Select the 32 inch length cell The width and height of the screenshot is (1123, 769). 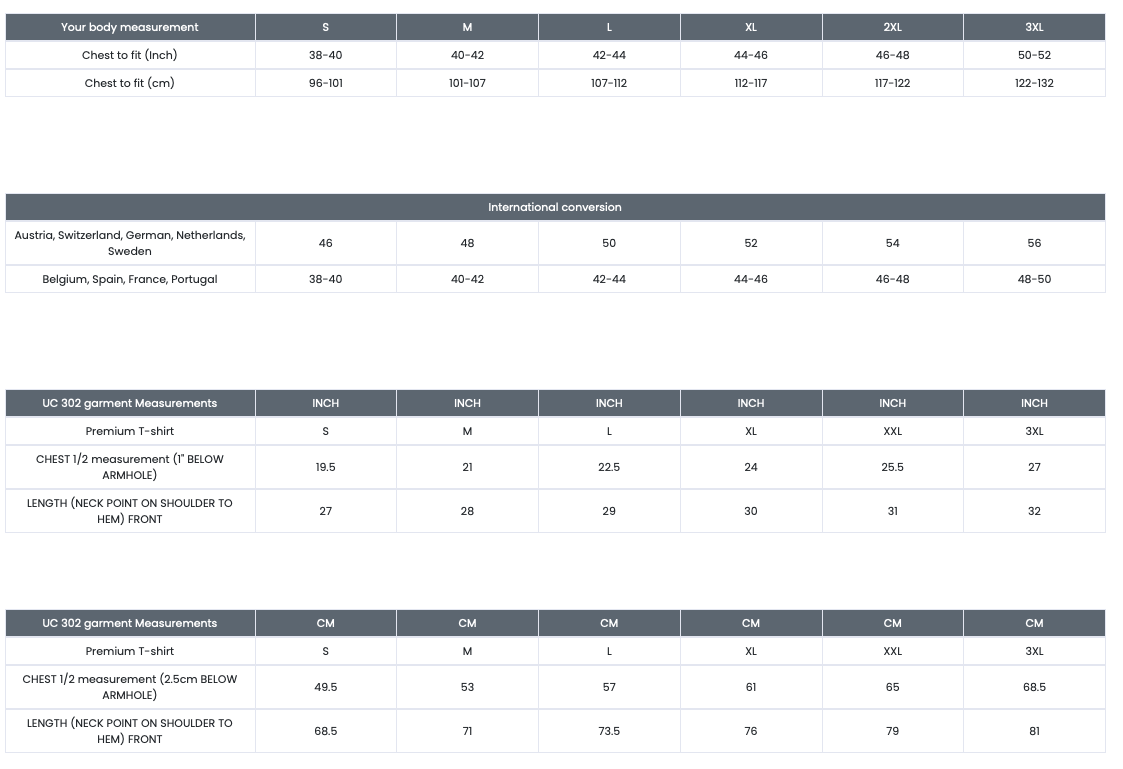tap(1034, 511)
